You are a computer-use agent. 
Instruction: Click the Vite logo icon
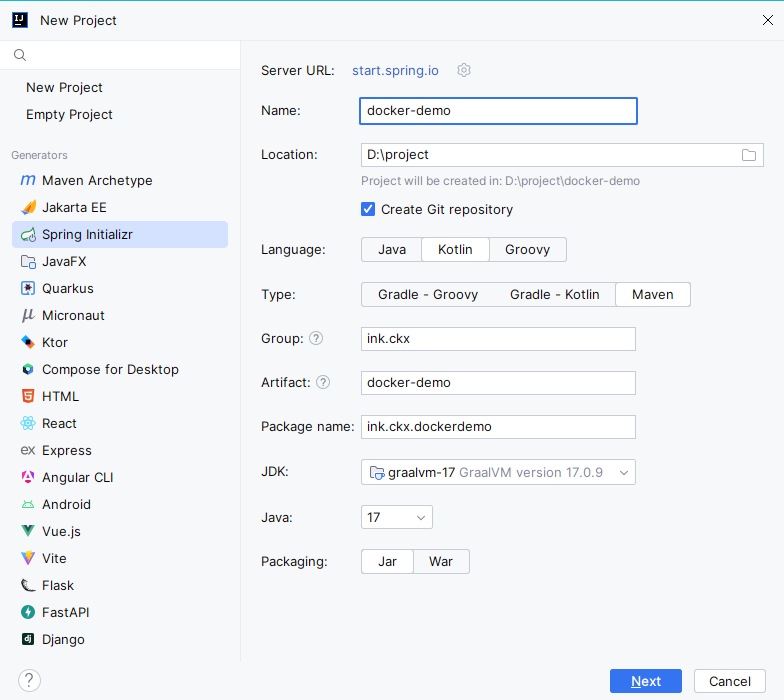[28, 558]
